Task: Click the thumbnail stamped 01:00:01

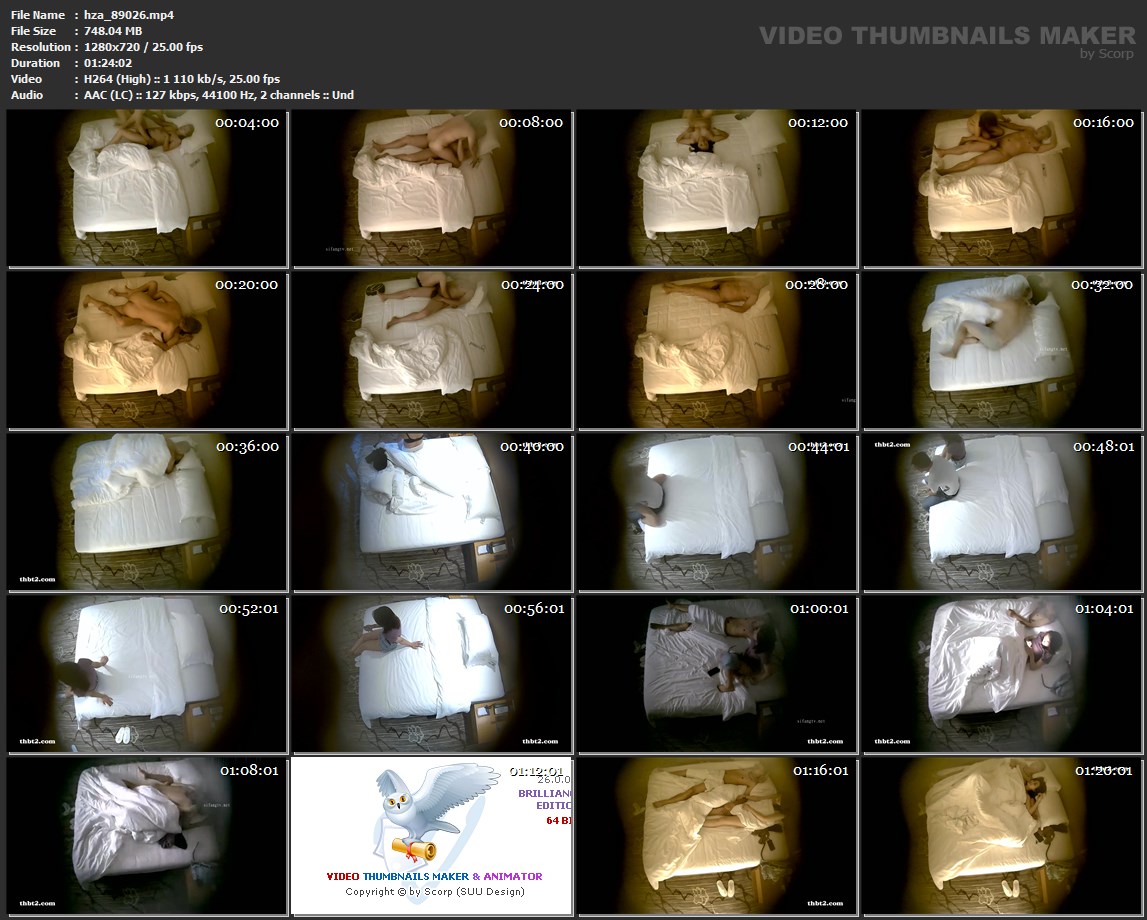Action: tap(717, 674)
